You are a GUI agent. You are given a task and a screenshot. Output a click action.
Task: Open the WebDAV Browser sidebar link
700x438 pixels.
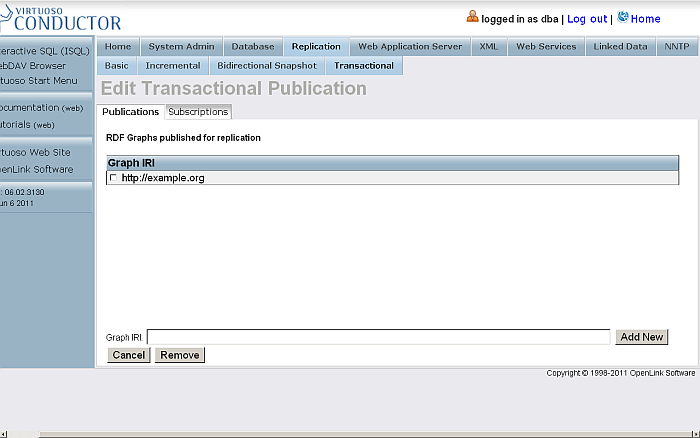coord(33,66)
